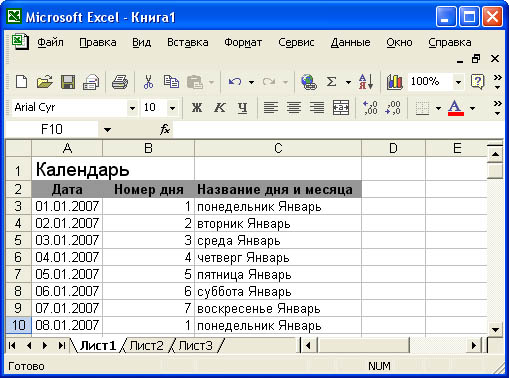509x378 pixels.
Task: Open the Формат menu
Action: tap(243, 42)
